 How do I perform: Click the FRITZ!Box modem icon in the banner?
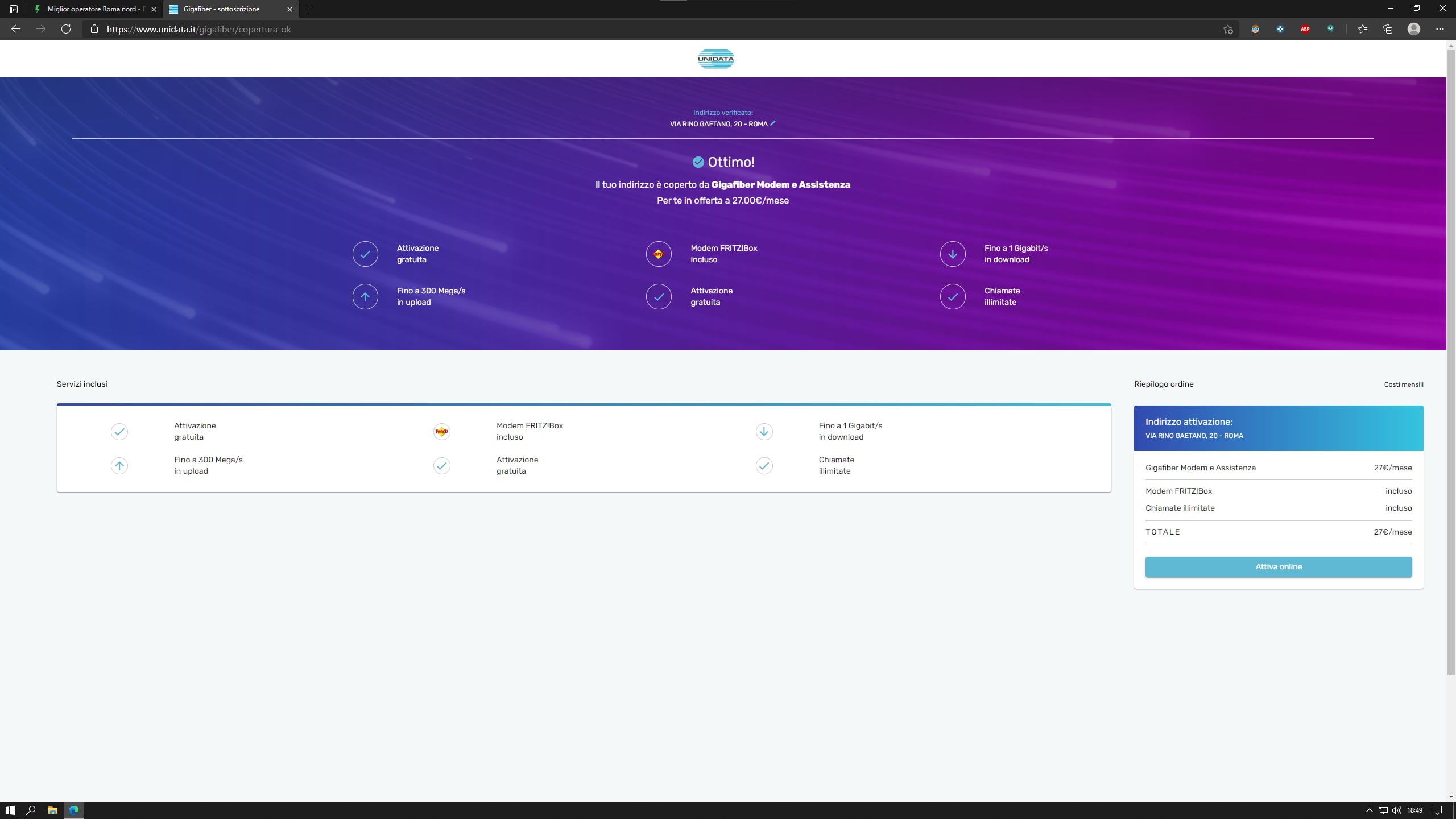click(x=659, y=254)
